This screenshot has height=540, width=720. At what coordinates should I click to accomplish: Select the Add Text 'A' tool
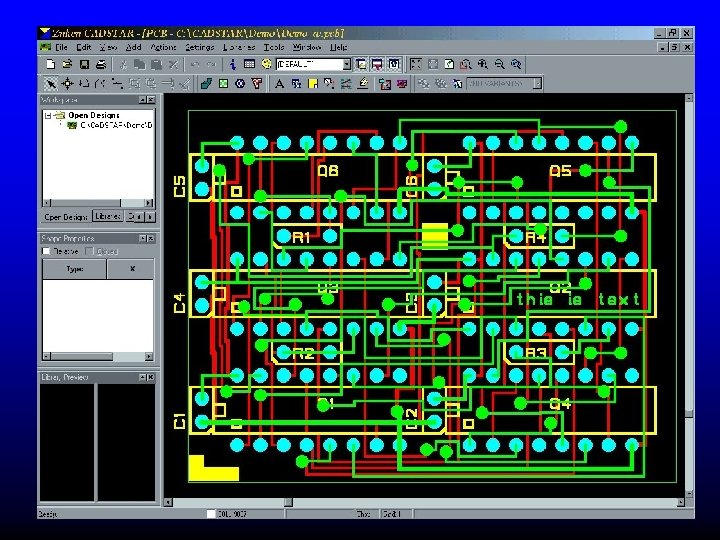pos(279,84)
